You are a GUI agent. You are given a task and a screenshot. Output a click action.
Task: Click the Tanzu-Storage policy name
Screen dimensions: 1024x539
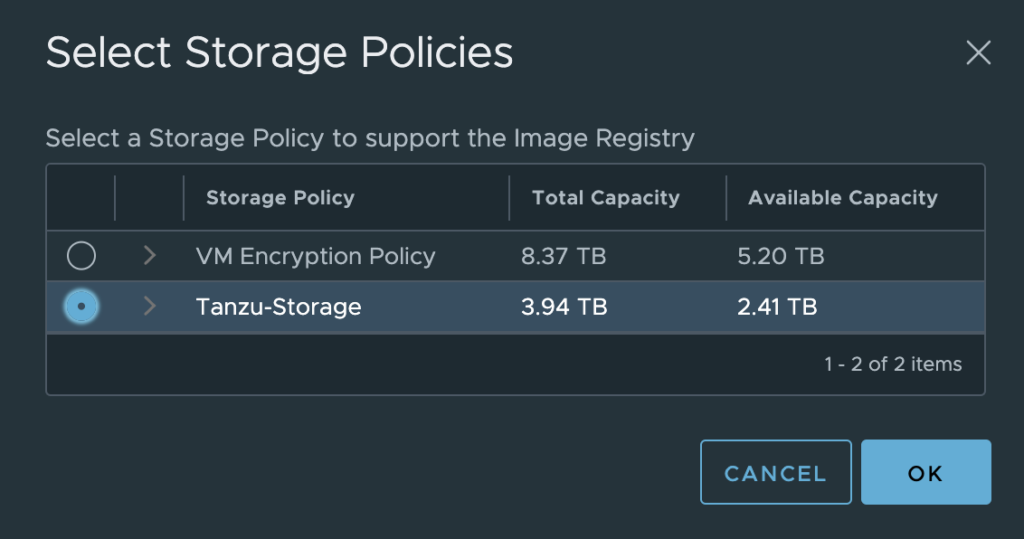(x=278, y=307)
